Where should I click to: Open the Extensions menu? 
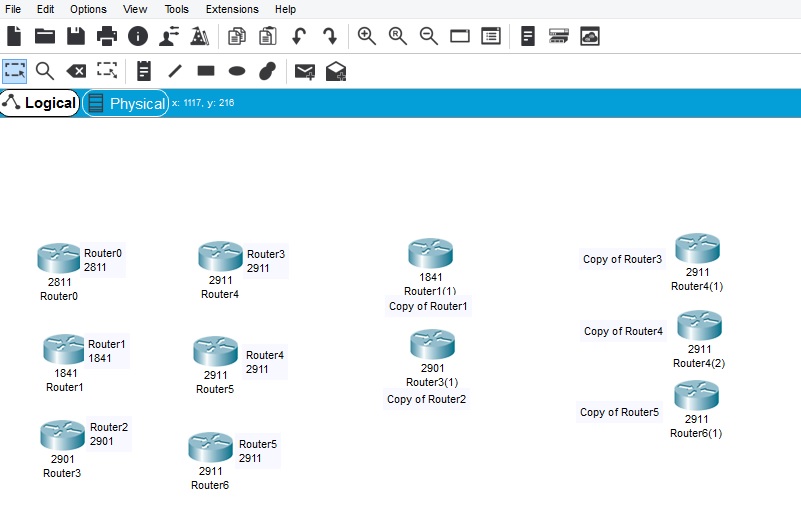[232, 9]
